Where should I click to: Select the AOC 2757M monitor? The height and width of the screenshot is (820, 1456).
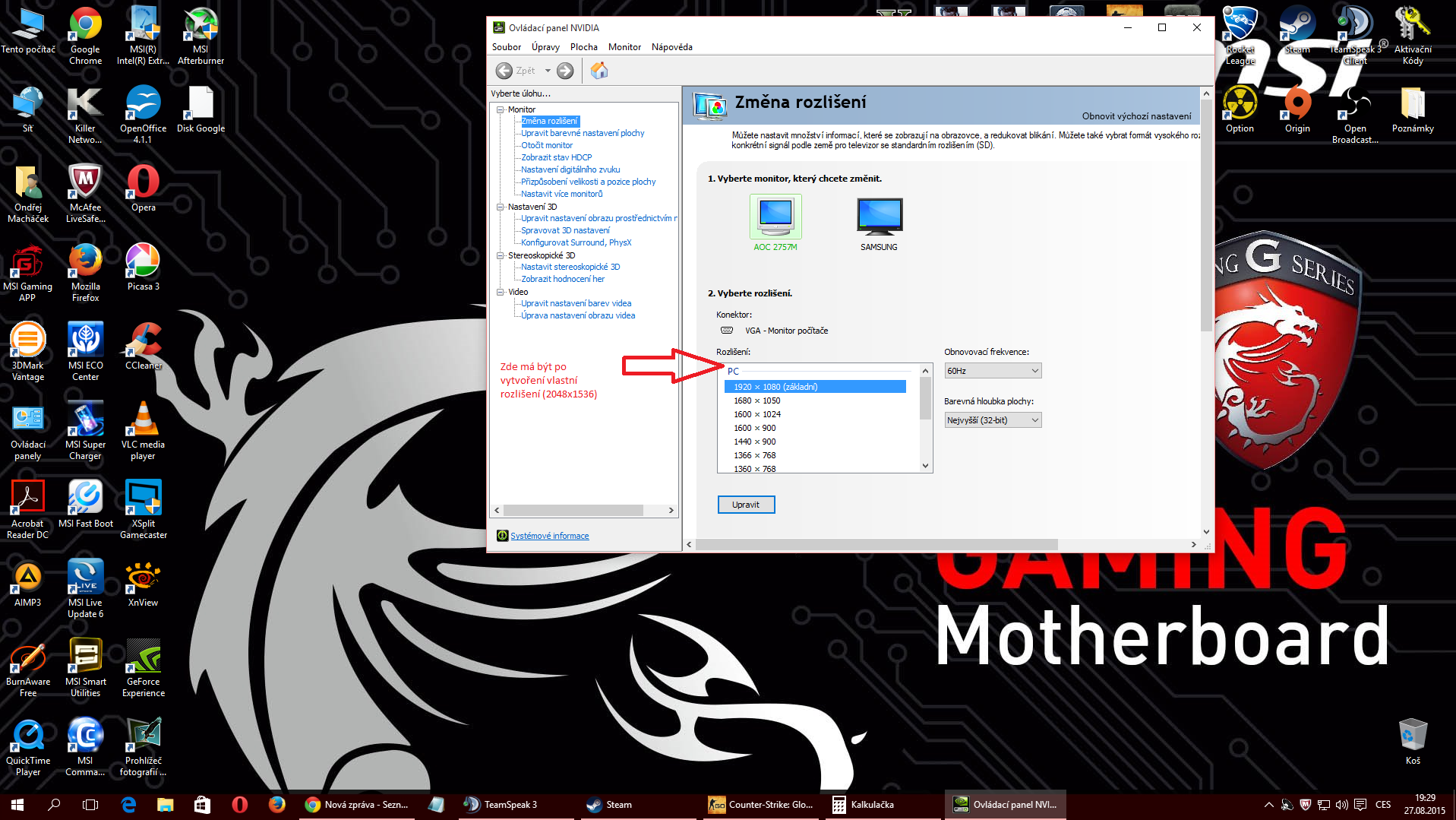pos(775,223)
